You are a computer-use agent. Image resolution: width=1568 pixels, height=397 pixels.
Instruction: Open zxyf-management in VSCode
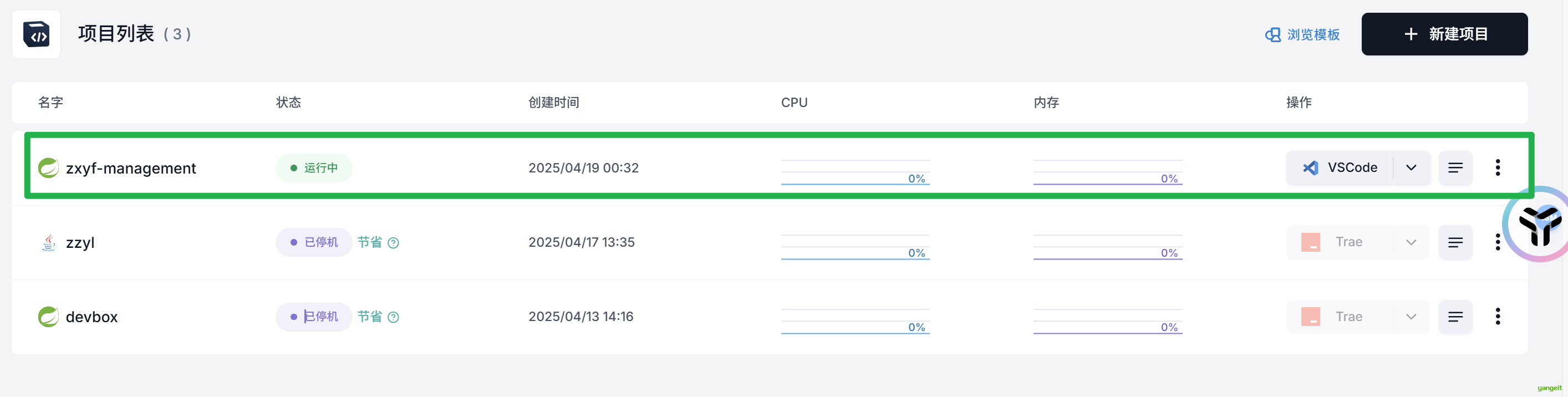point(1339,167)
